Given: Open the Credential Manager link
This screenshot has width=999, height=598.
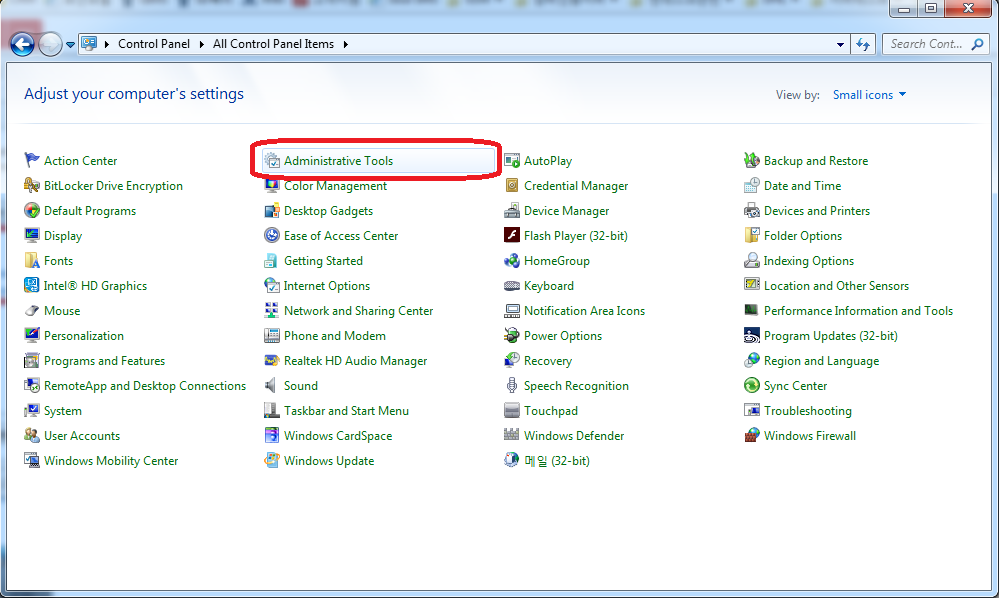Looking at the screenshot, I should 576,186.
